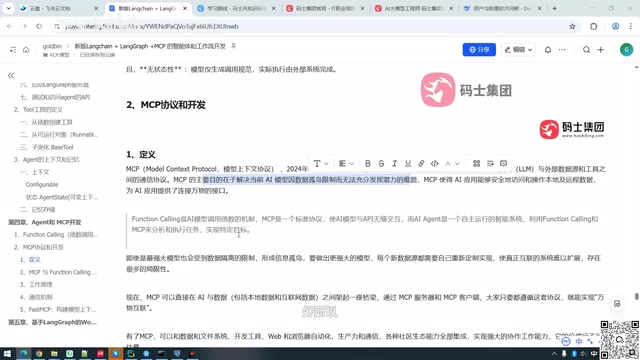This screenshot has width=640, height=360.
Task: Click the blue share button
Action: point(479,49)
